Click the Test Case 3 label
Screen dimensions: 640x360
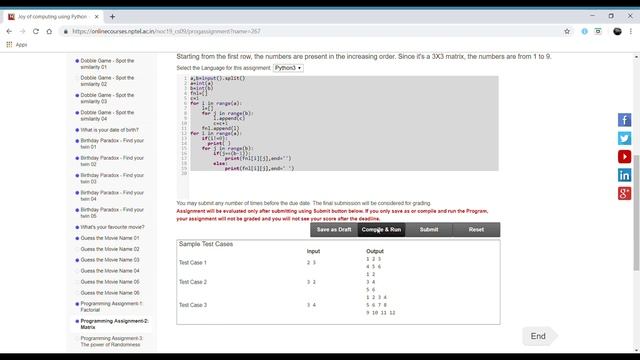point(193,305)
